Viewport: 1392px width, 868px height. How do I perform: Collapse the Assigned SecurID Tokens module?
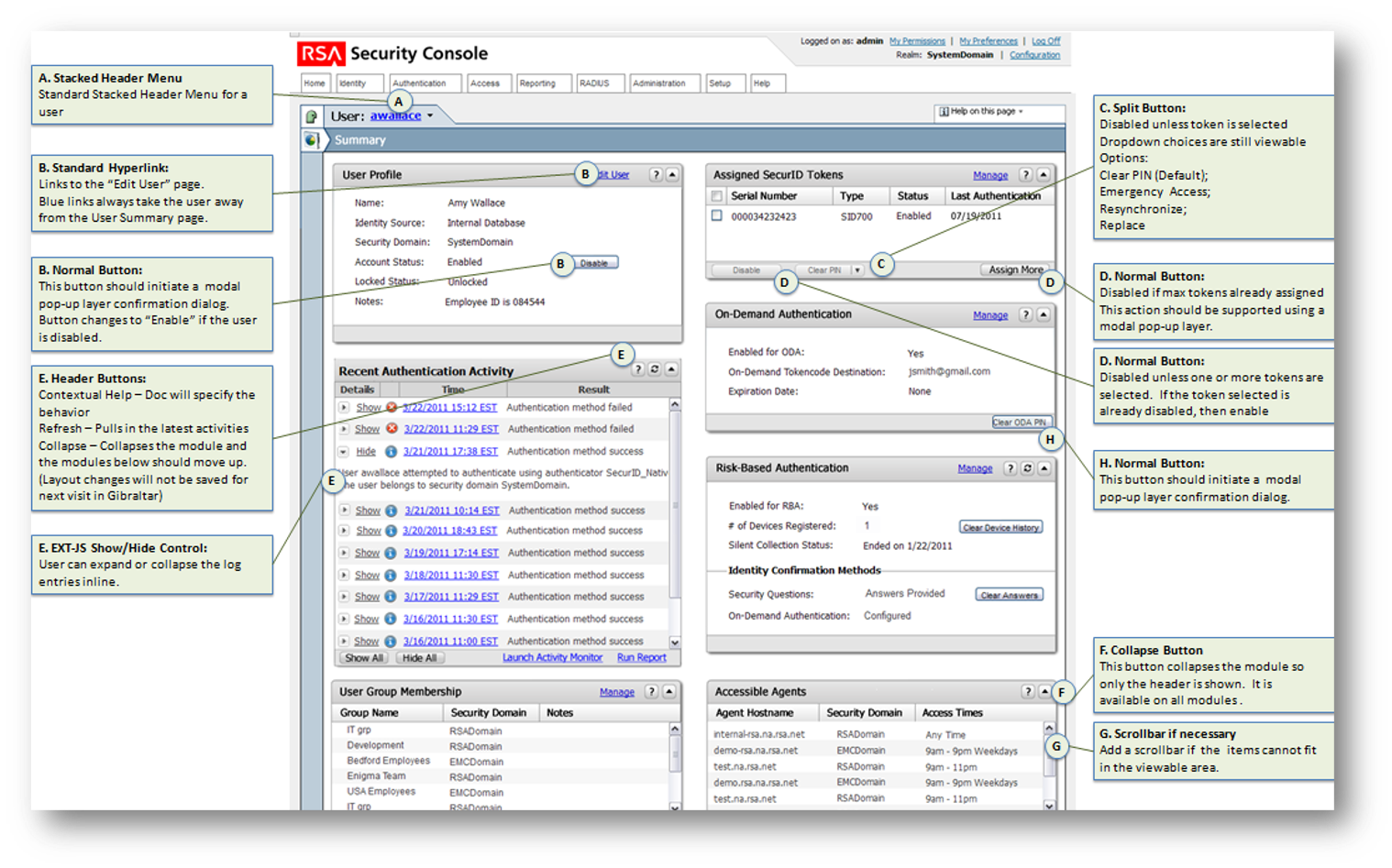click(1044, 174)
